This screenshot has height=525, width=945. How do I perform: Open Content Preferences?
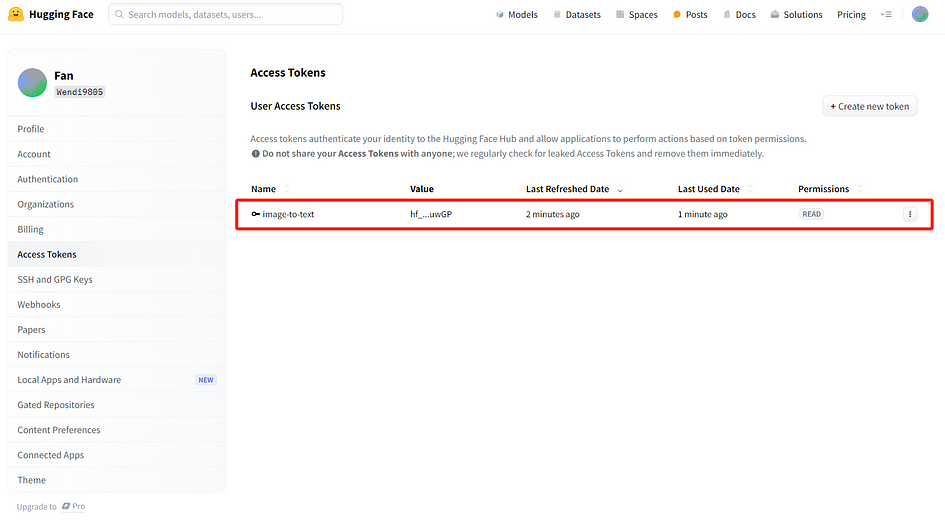pos(117,430)
